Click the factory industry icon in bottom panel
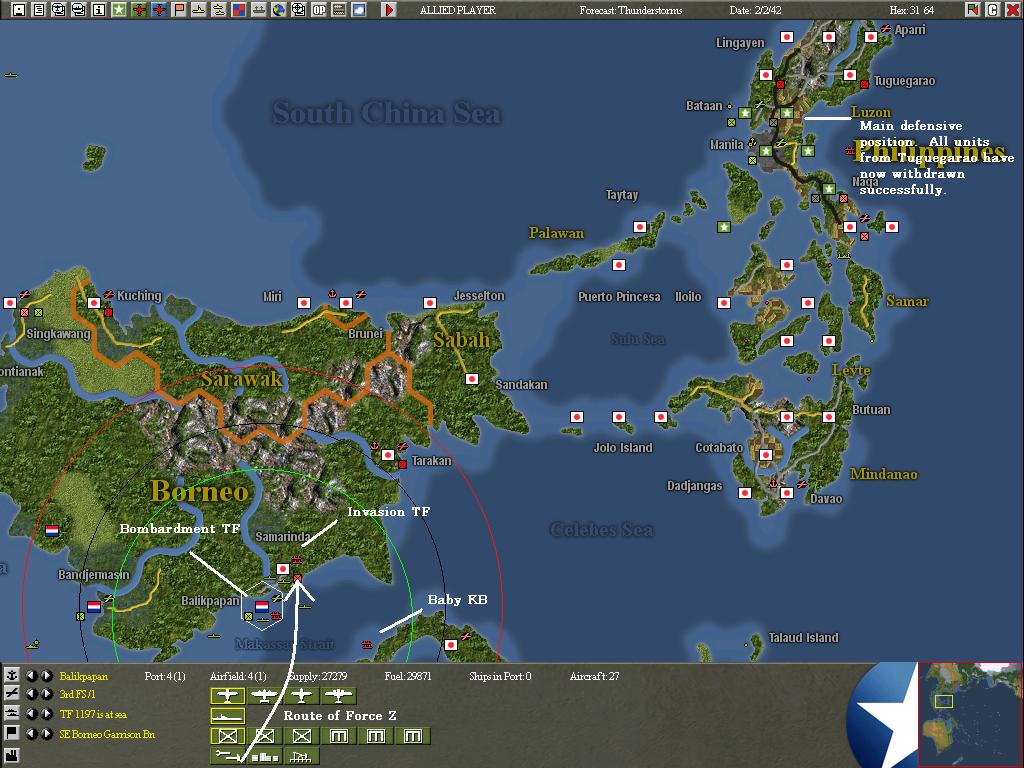The width and height of the screenshot is (1024, 768). click(x=12, y=756)
